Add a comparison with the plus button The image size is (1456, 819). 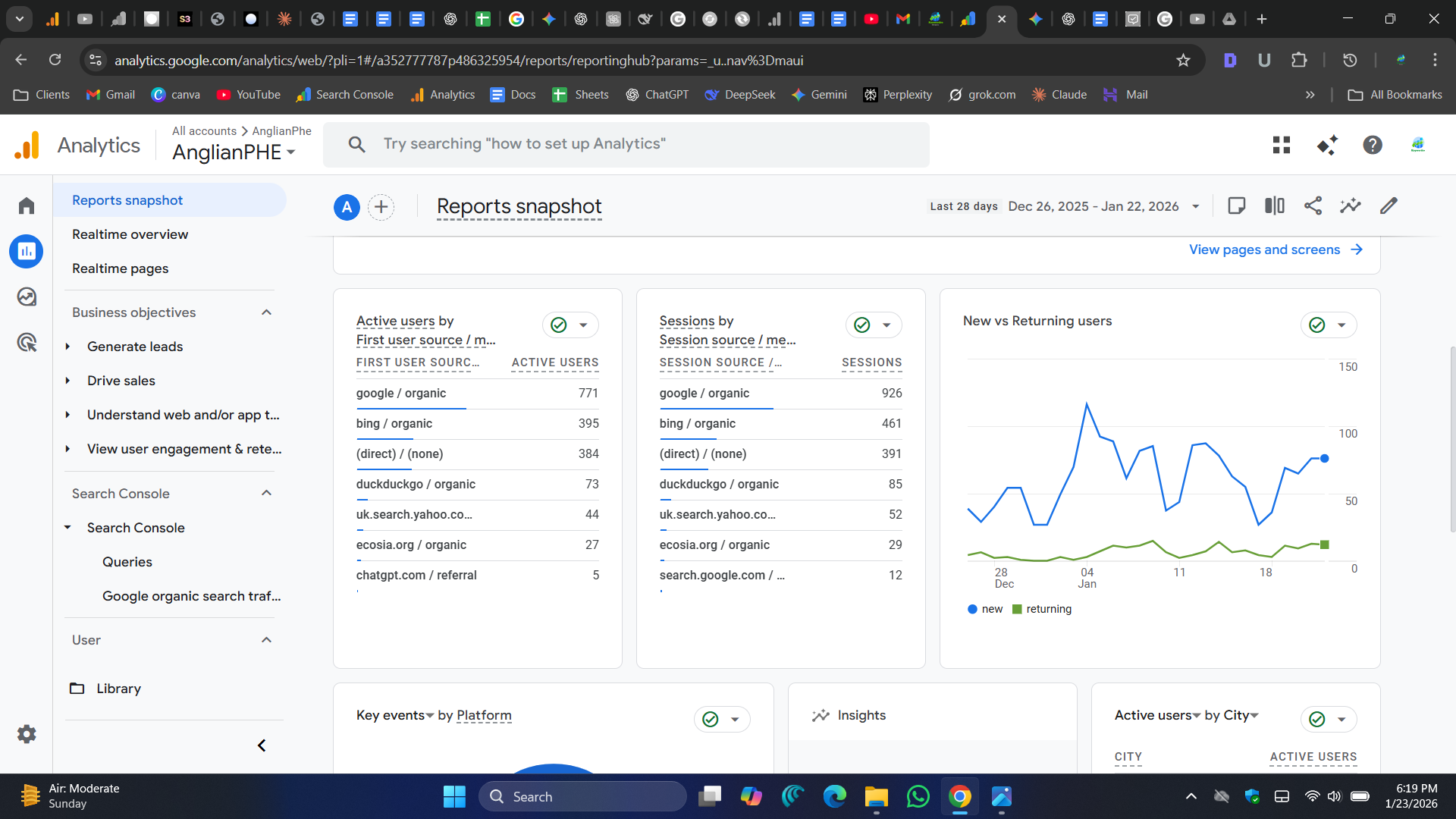[x=381, y=207]
